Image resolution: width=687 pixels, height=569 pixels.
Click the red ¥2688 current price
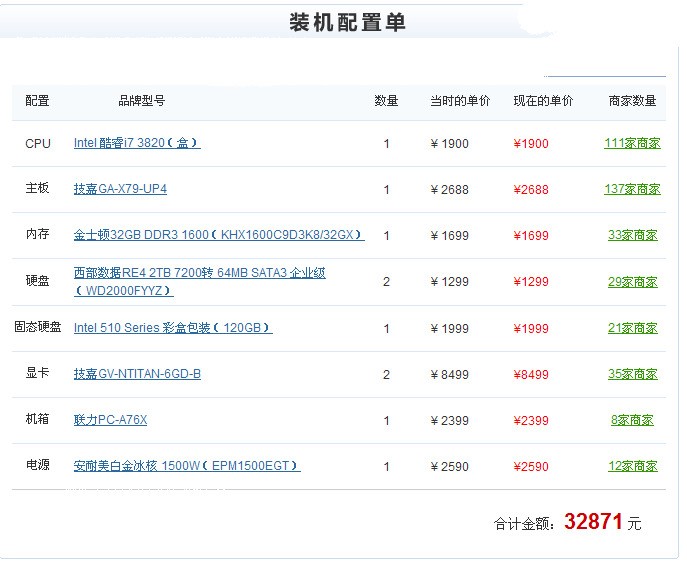coord(531,190)
